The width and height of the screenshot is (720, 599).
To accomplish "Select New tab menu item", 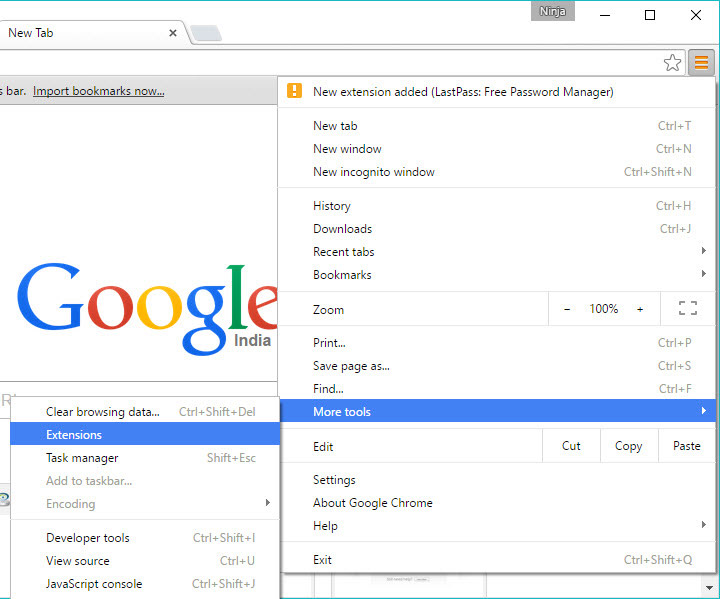I will (498, 126).
